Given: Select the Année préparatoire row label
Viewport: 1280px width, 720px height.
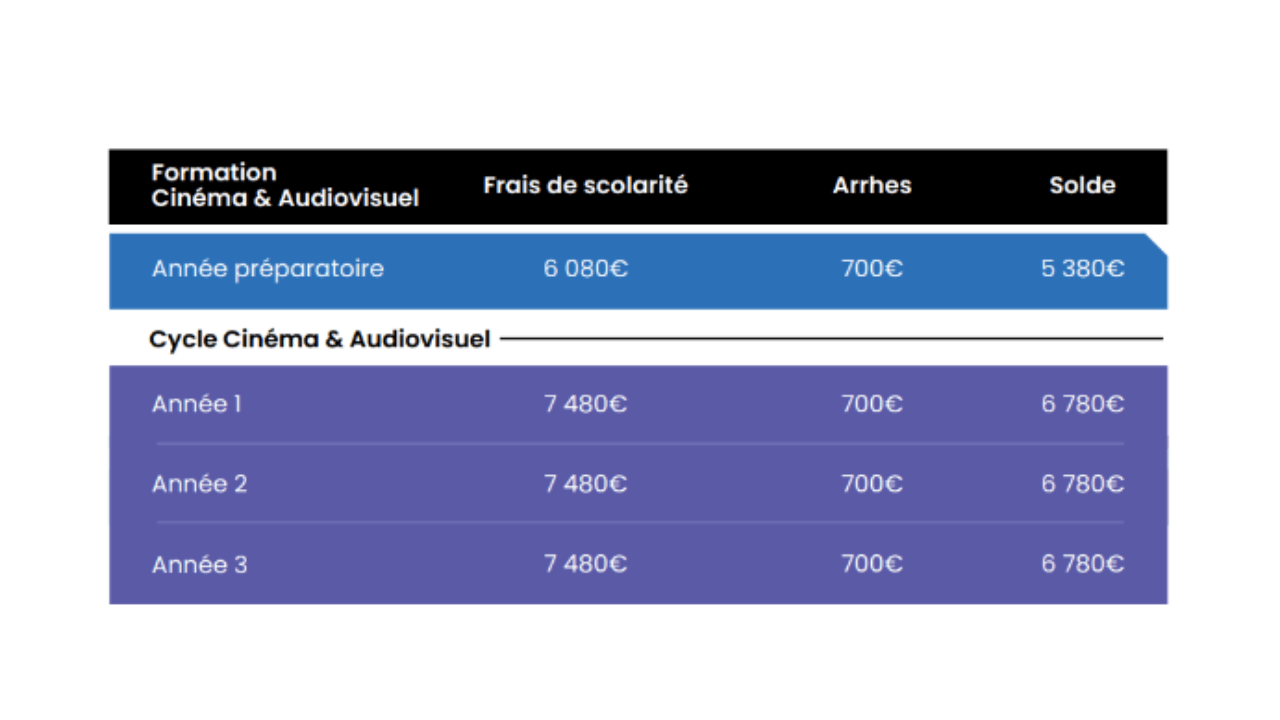Looking at the screenshot, I should 268,269.
